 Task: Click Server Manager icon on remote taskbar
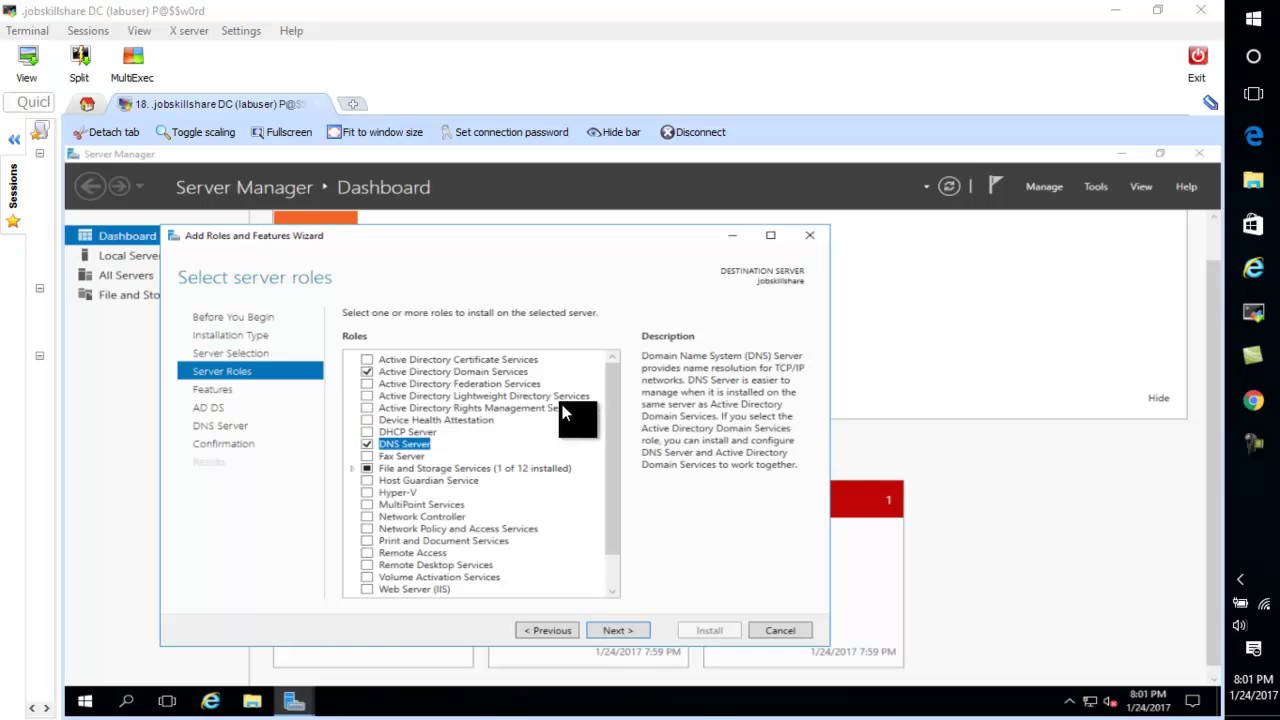coord(294,701)
